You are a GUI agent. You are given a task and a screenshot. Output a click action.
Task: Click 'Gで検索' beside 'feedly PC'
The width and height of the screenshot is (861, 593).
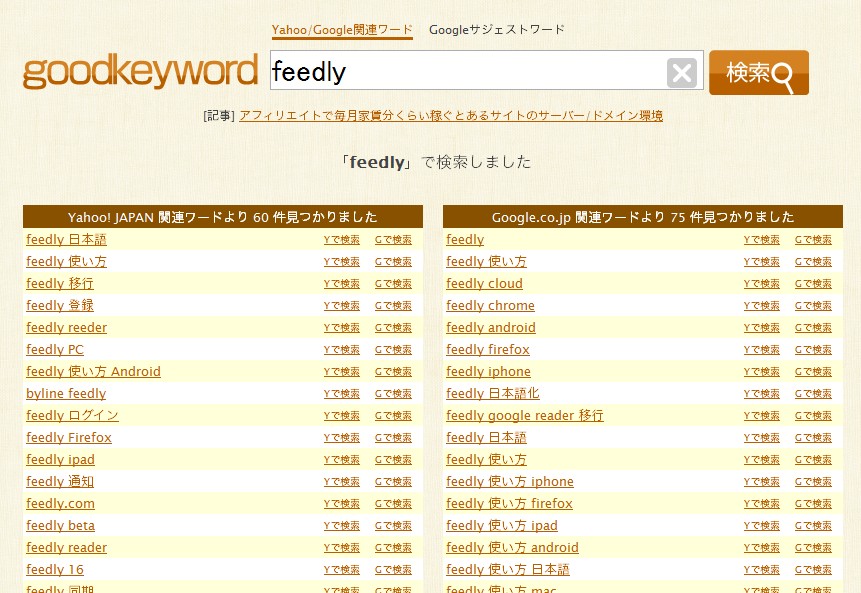click(393, 350)
